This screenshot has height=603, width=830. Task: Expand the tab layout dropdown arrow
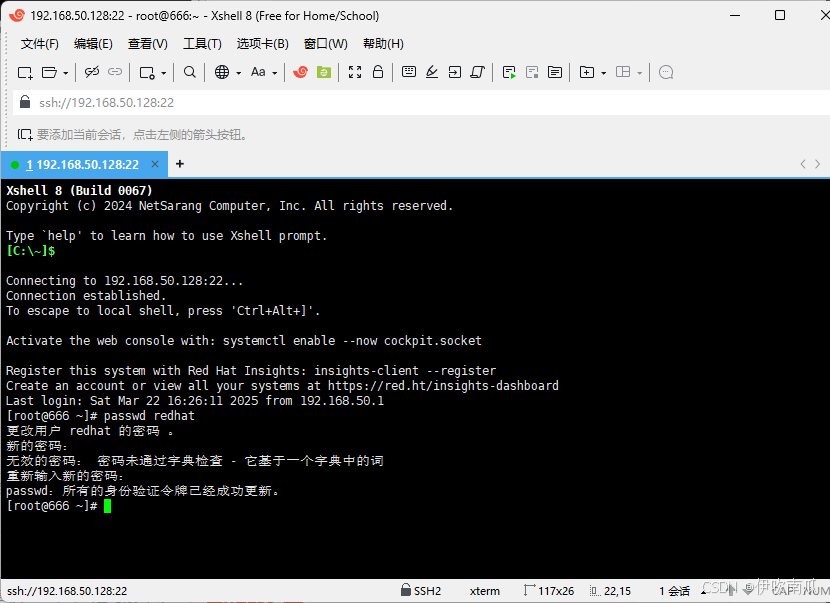click(x=640, y=73)
